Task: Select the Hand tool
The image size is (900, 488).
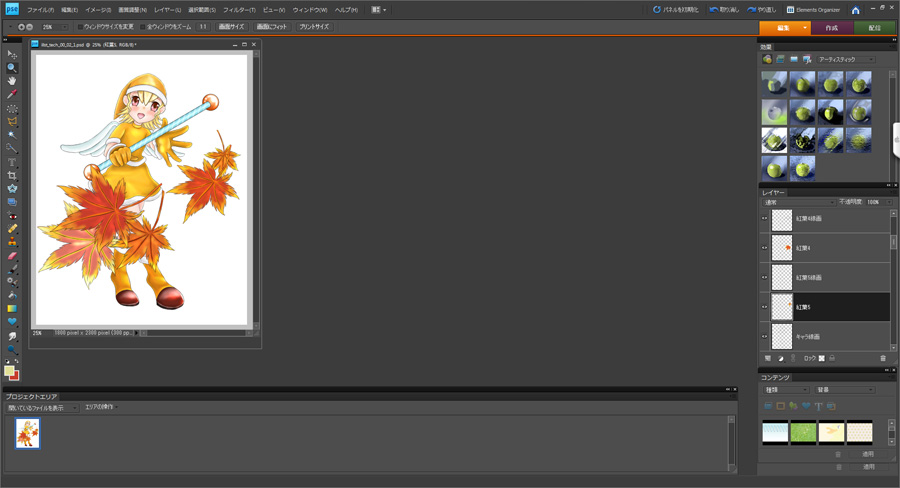Action: (12, 81)
